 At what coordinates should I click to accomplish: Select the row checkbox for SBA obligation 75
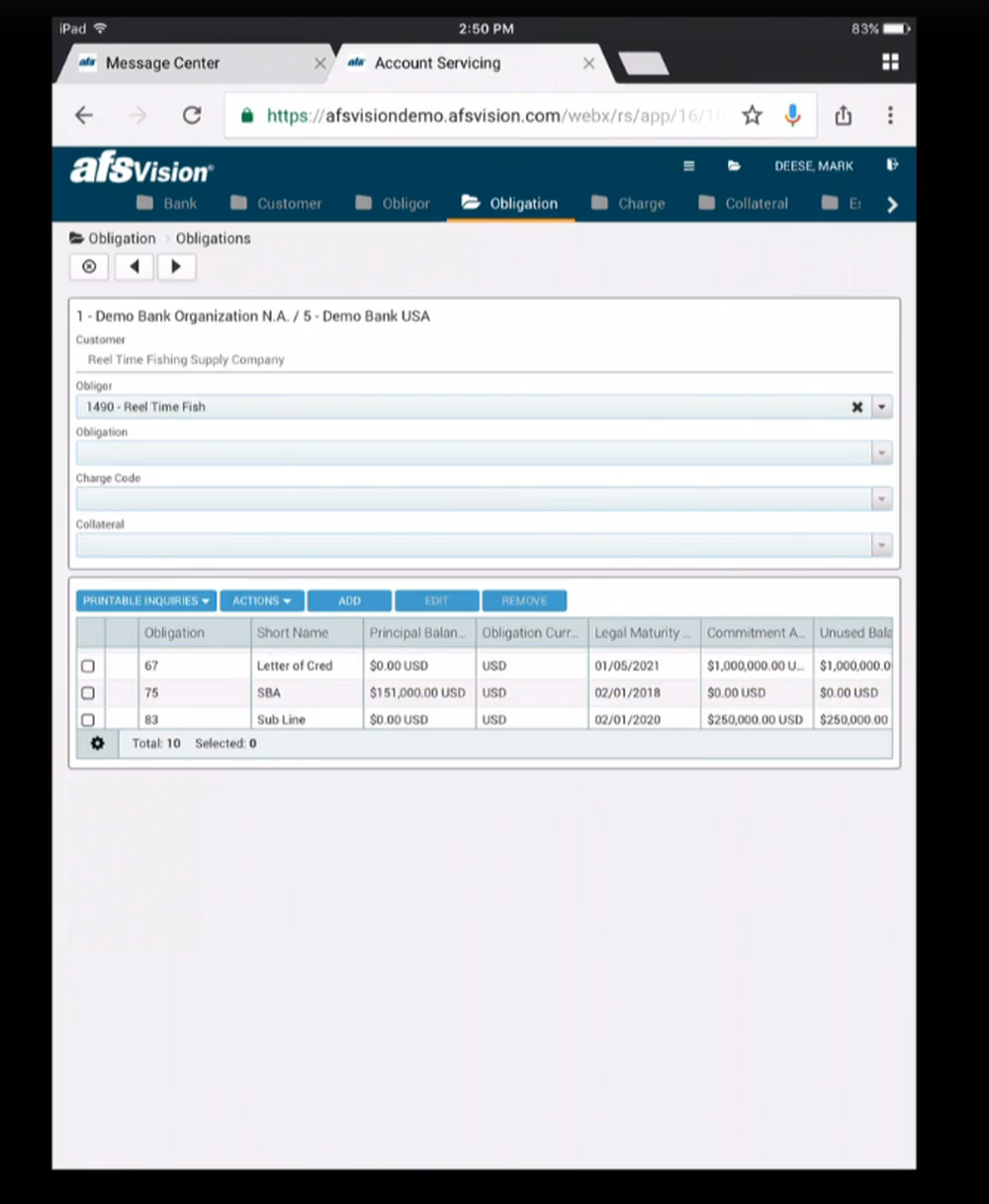point(87,693)
